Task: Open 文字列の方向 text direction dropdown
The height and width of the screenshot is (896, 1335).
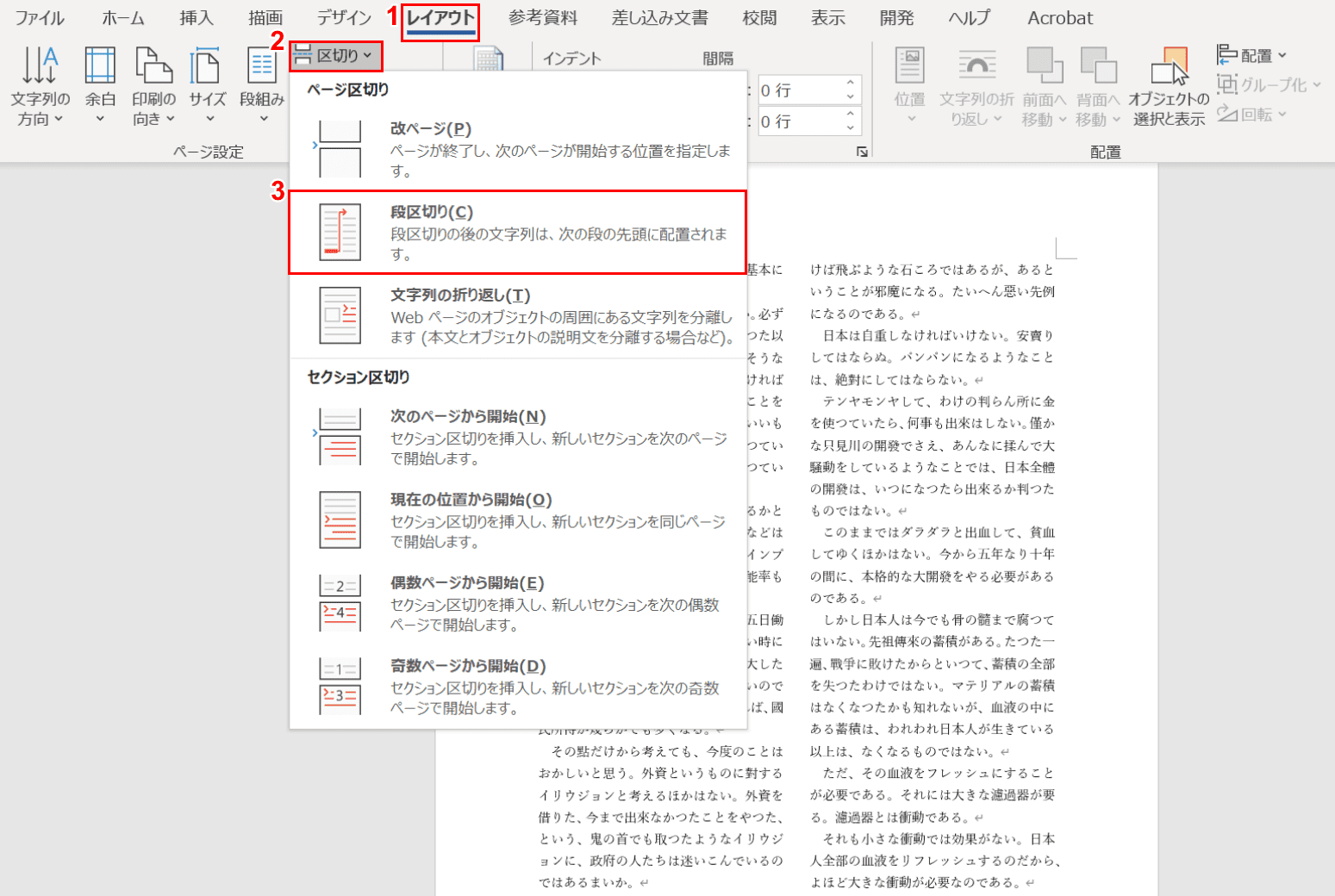Action: 41,86
